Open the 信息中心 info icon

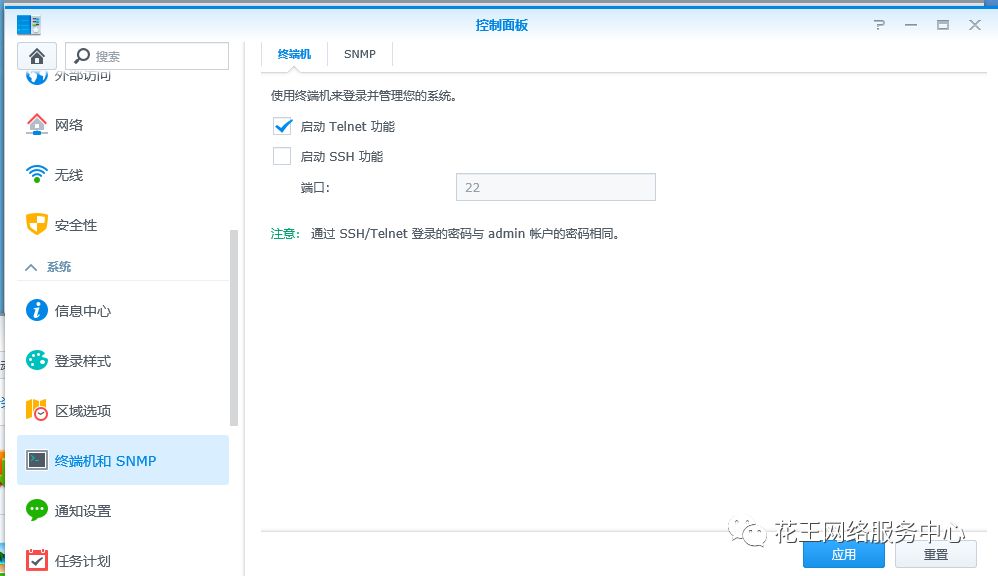point(36,311)
